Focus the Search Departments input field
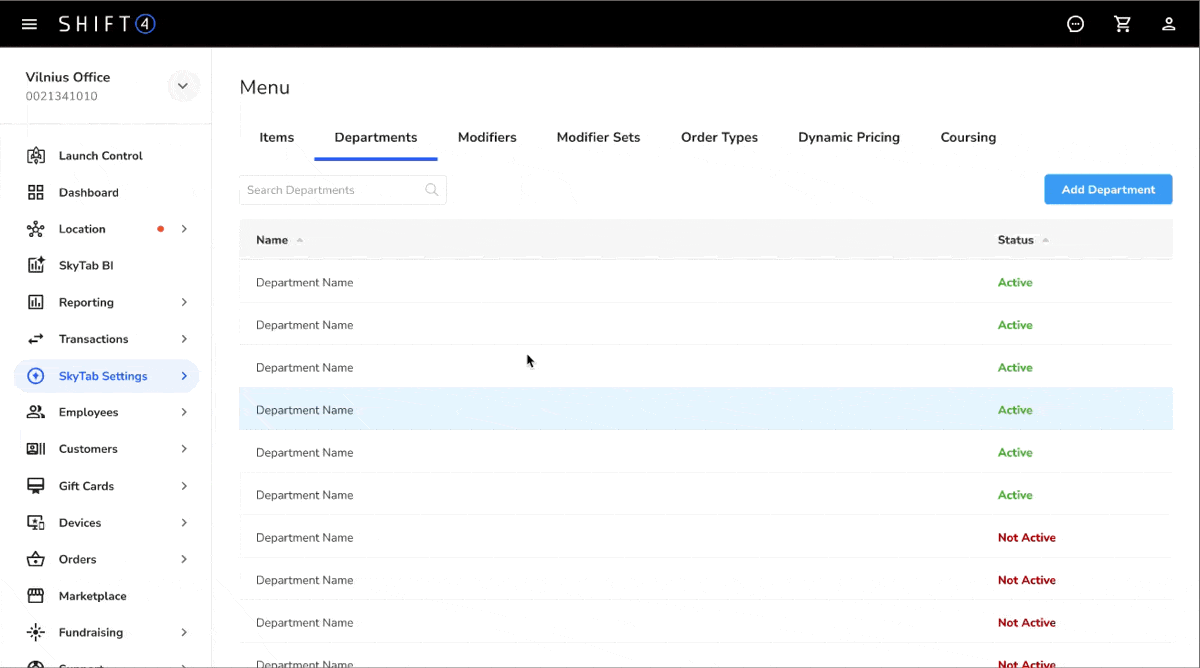The width and height of the screenshot is (1200, 668). tap(343, 190)
